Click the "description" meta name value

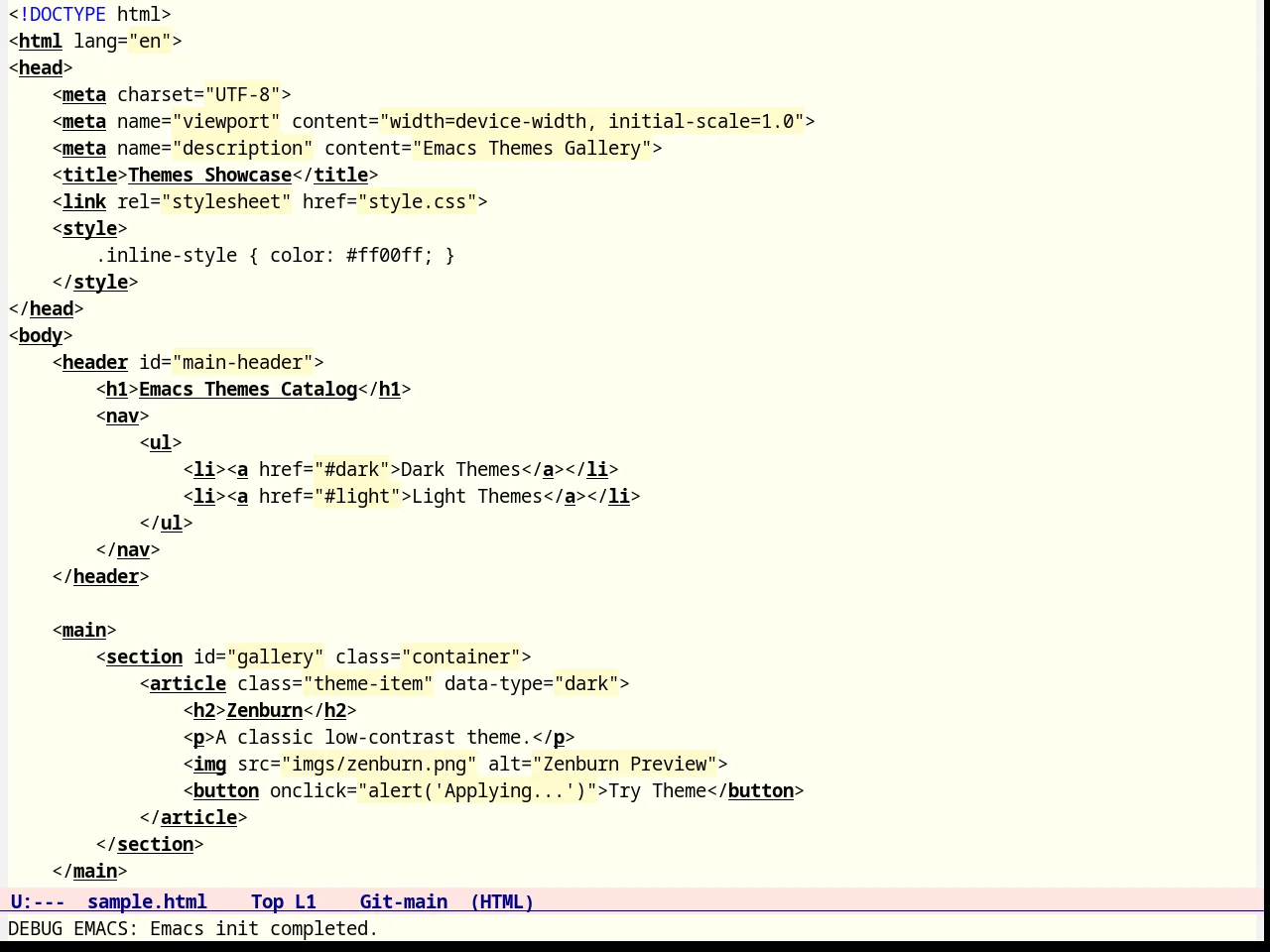pyautogui.click(x=242, y=148)
